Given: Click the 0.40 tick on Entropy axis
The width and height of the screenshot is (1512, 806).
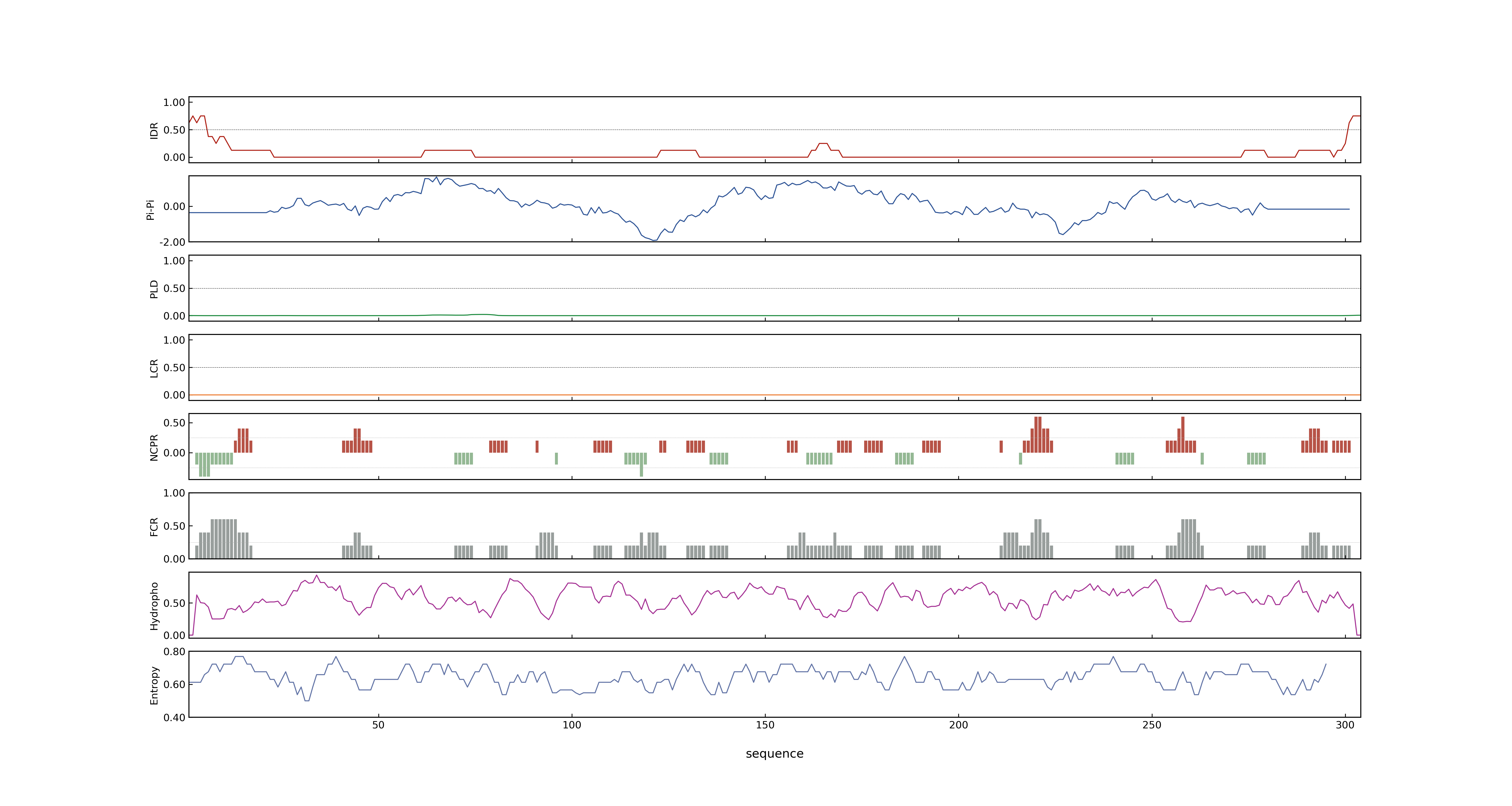Looking at the screenshot, I should (x=174, y=717).
